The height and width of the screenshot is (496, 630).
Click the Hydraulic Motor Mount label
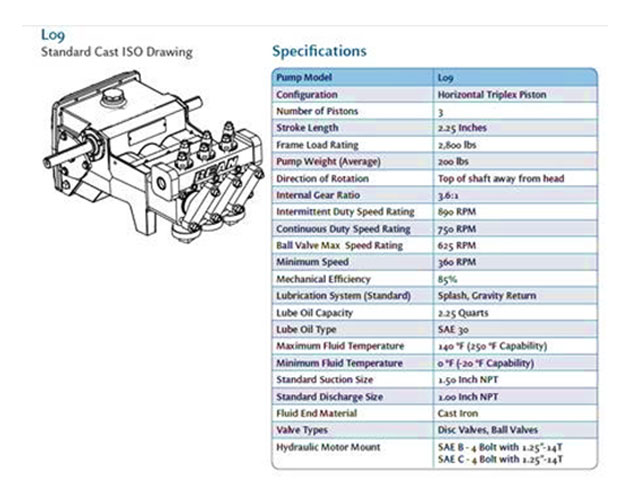[328, 447]
